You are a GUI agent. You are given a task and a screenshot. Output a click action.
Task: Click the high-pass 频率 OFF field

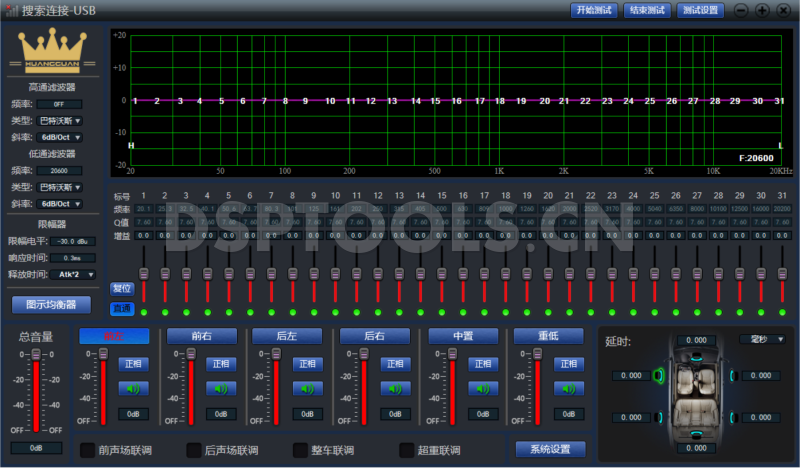[x=59, y=104]
